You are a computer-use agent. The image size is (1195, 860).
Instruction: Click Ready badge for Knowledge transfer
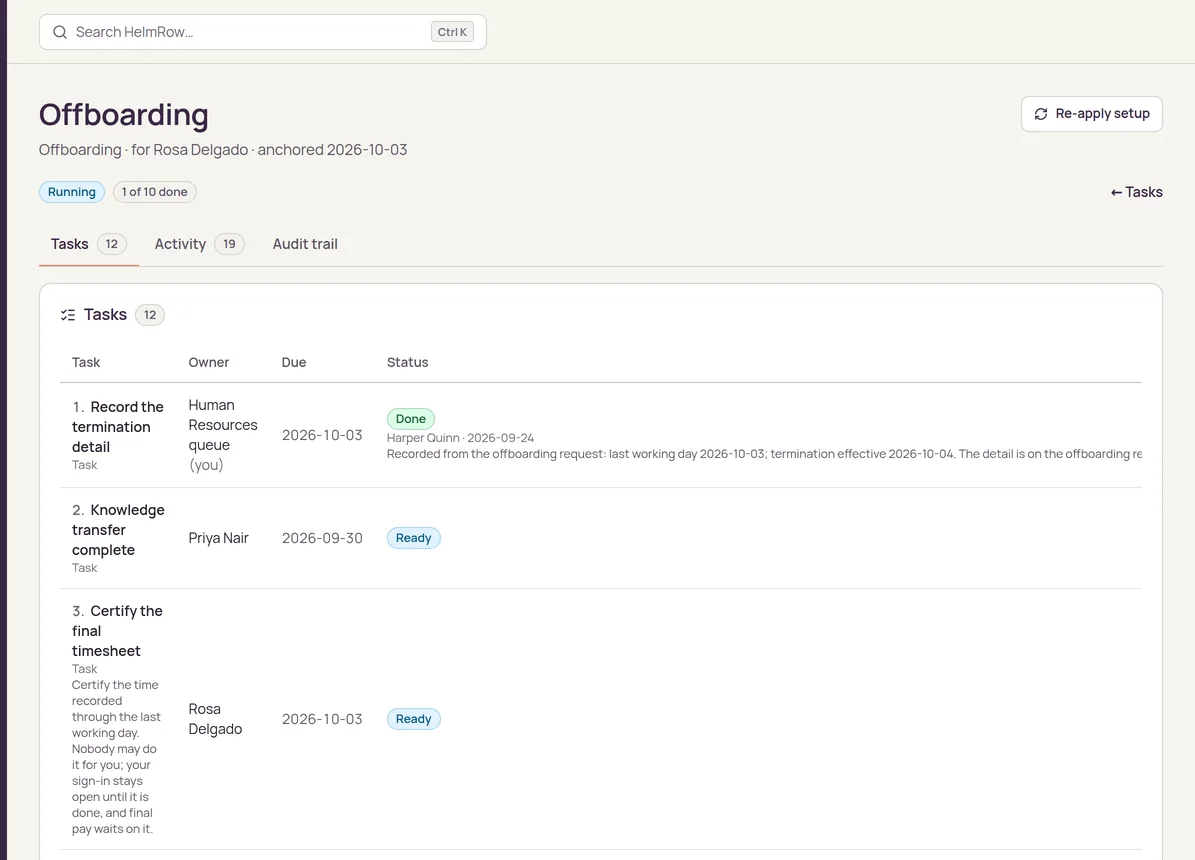coord(414,538)
